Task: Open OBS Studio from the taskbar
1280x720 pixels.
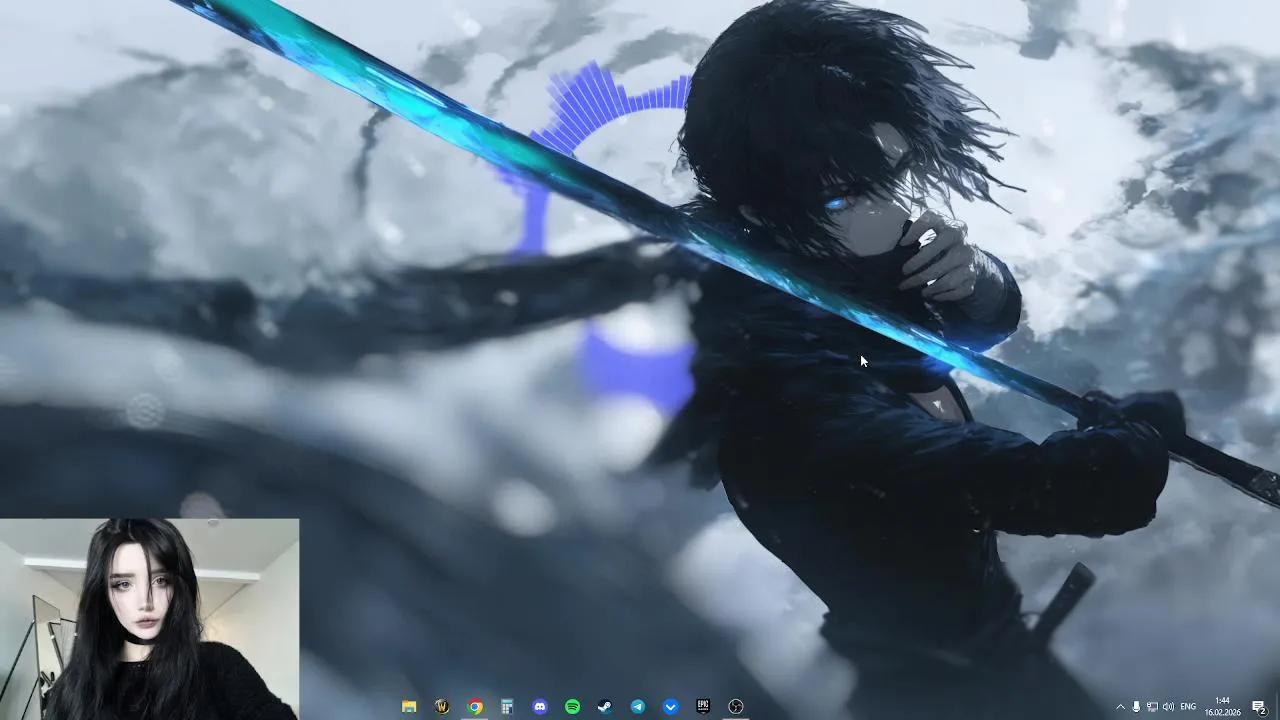Action: (736, 707)
